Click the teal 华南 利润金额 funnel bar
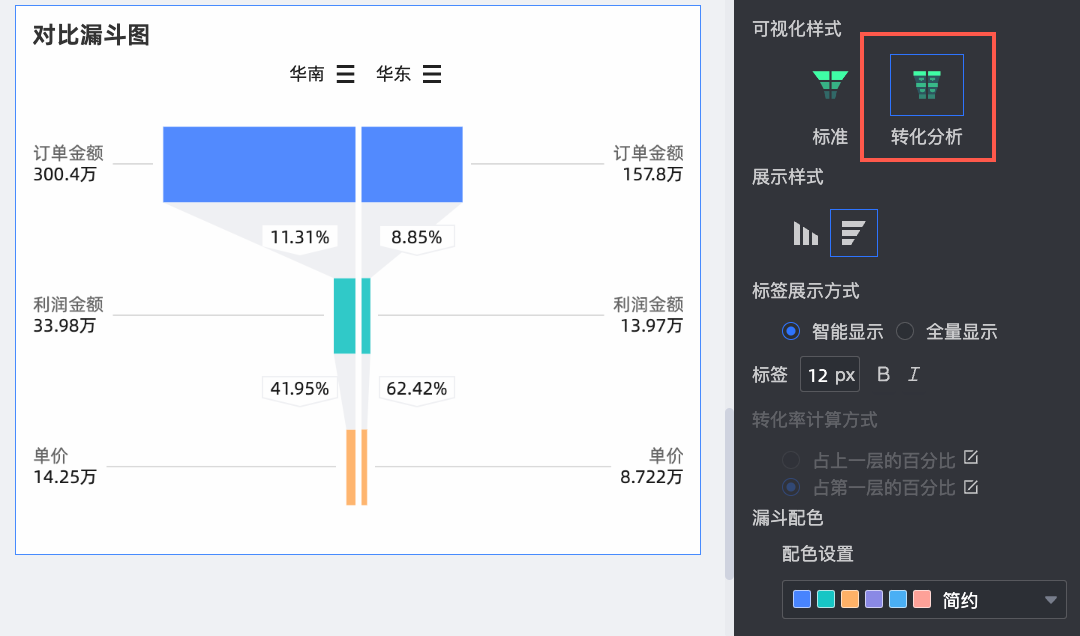The width and height of the screenshot is (1080, 636). (344, 316)
